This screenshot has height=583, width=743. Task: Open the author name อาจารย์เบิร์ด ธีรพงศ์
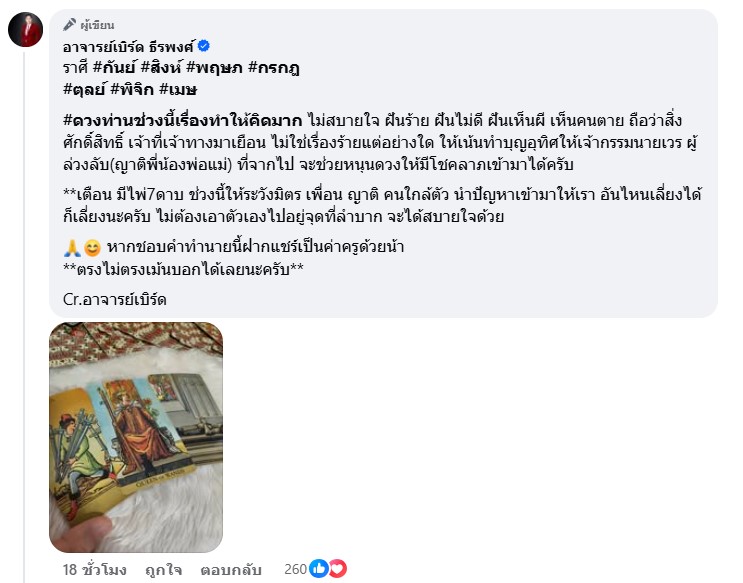[128, 46]
